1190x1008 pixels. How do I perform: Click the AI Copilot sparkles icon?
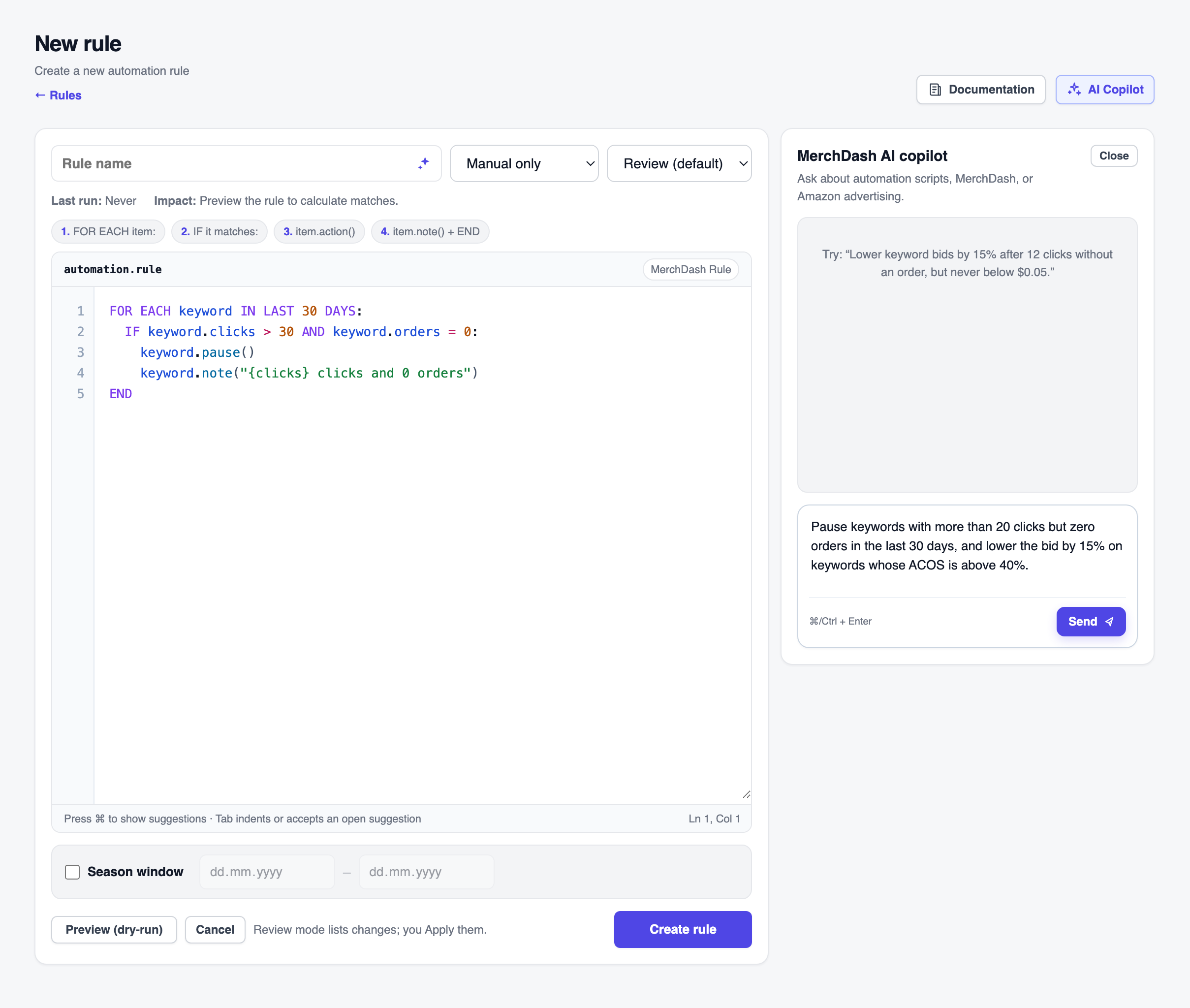tap(1074, 89)
